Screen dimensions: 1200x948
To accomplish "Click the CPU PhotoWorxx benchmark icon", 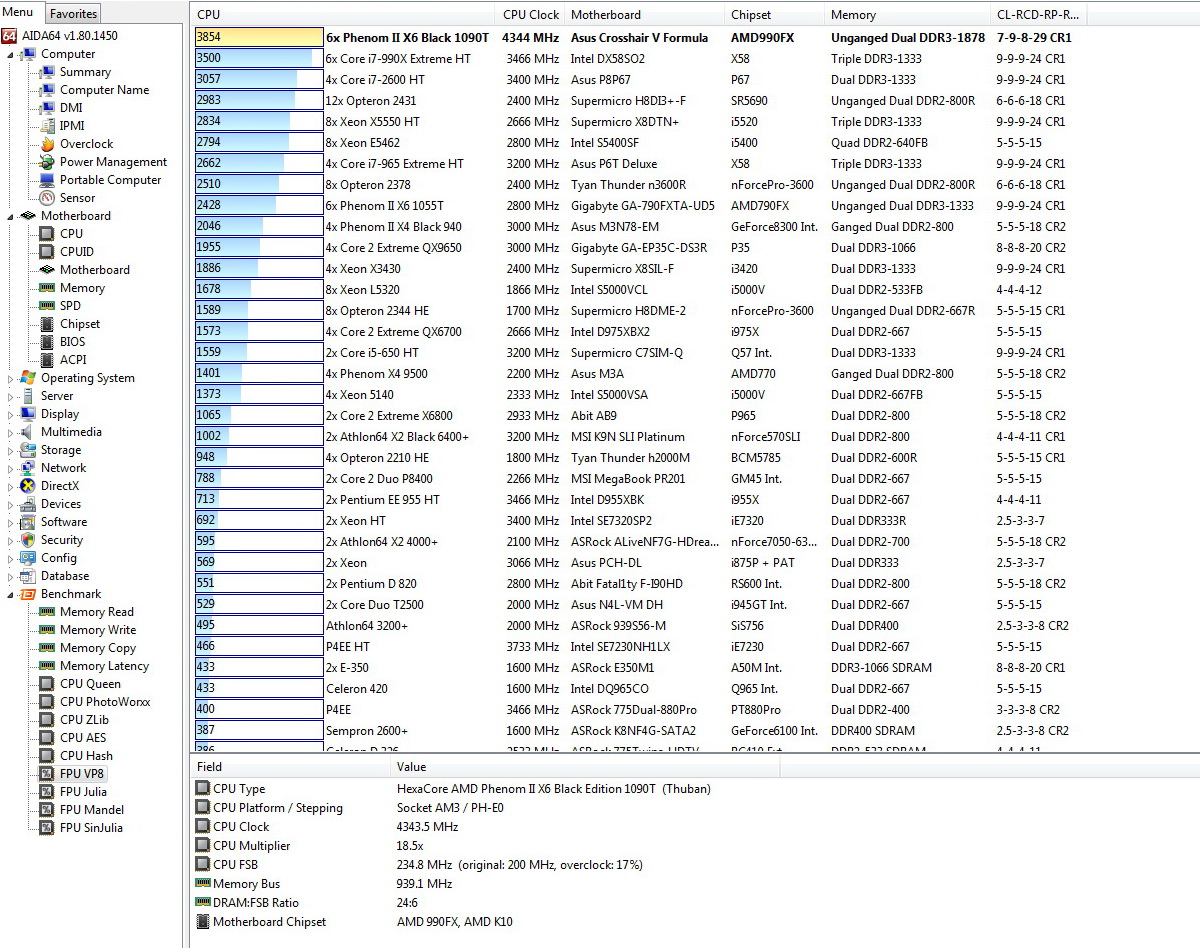I will (x=47, y=702).
